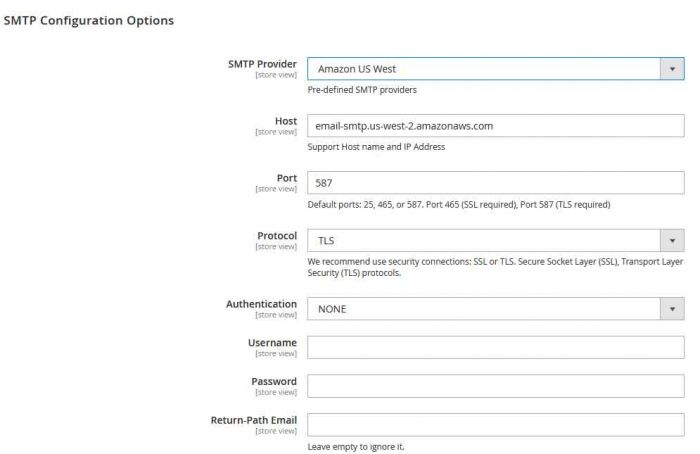Click the Port input field
700x454 pixels.
tap(496, 183)
